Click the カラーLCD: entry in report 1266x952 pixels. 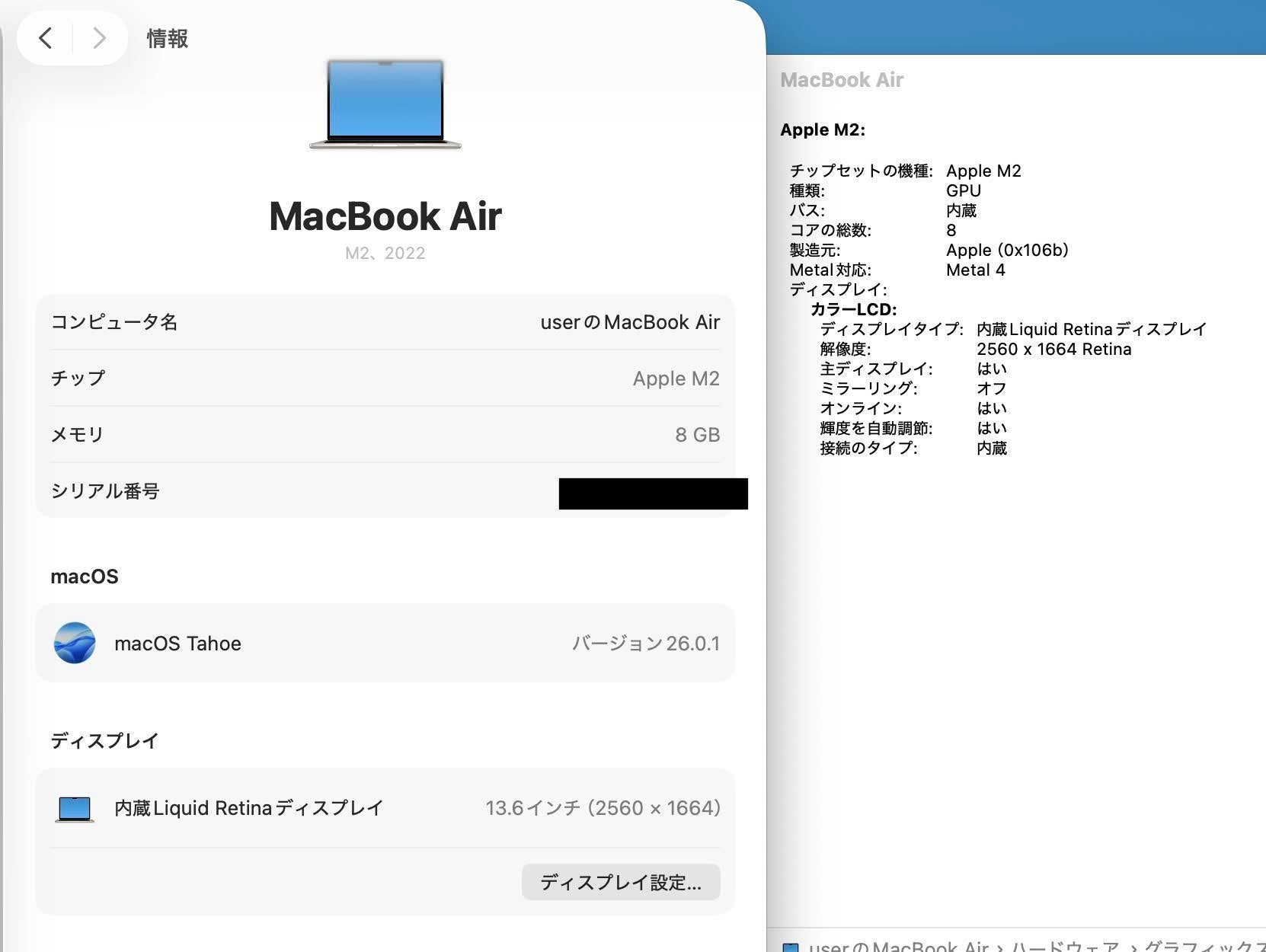pyautogui.click(x=853, y=309)
